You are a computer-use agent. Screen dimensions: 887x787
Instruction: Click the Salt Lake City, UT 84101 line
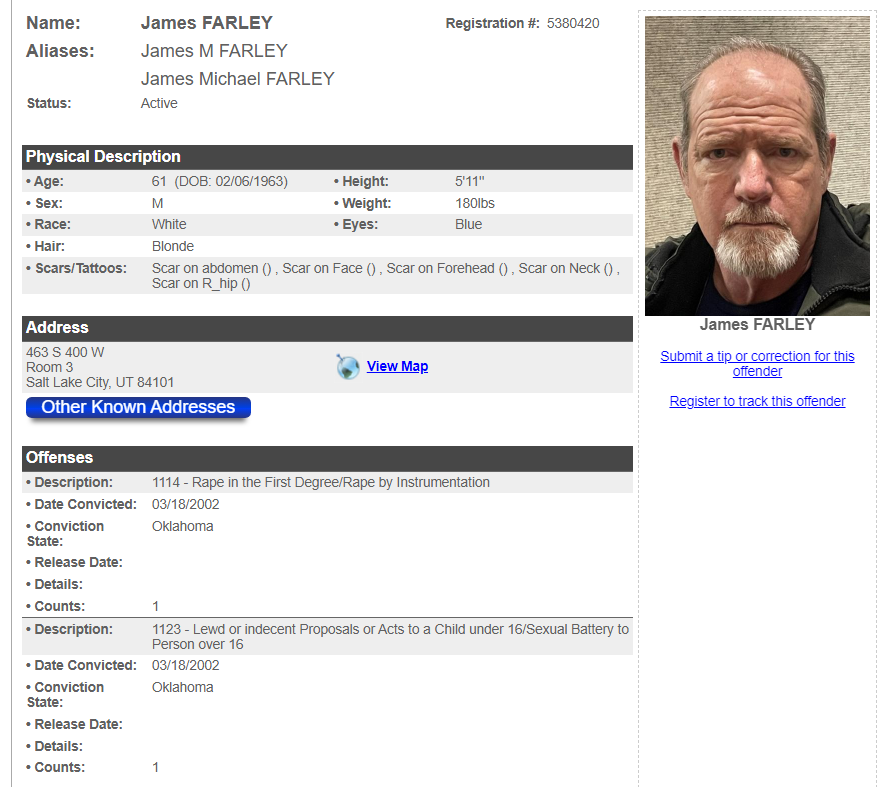pyautogui.click(x=100, y=382)
